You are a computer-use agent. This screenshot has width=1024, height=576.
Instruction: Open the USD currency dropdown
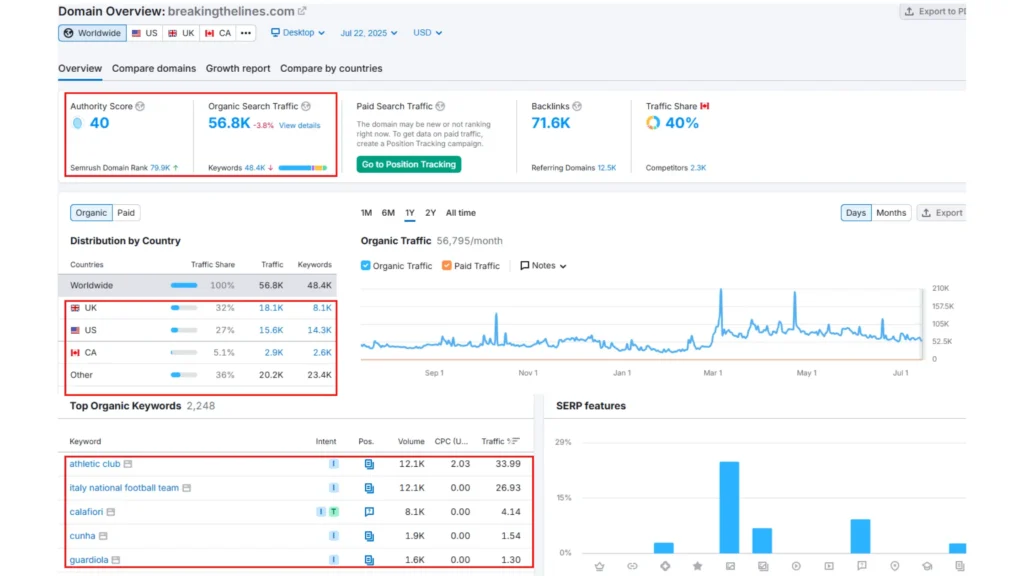[427, 33]
